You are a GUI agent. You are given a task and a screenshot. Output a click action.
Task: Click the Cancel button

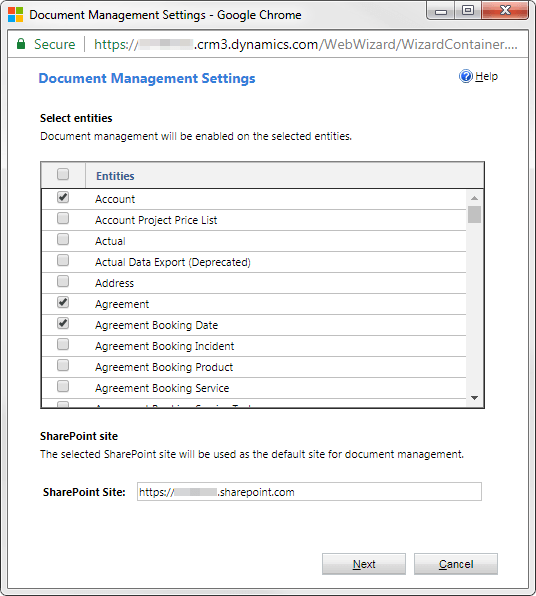pos(456,564)
